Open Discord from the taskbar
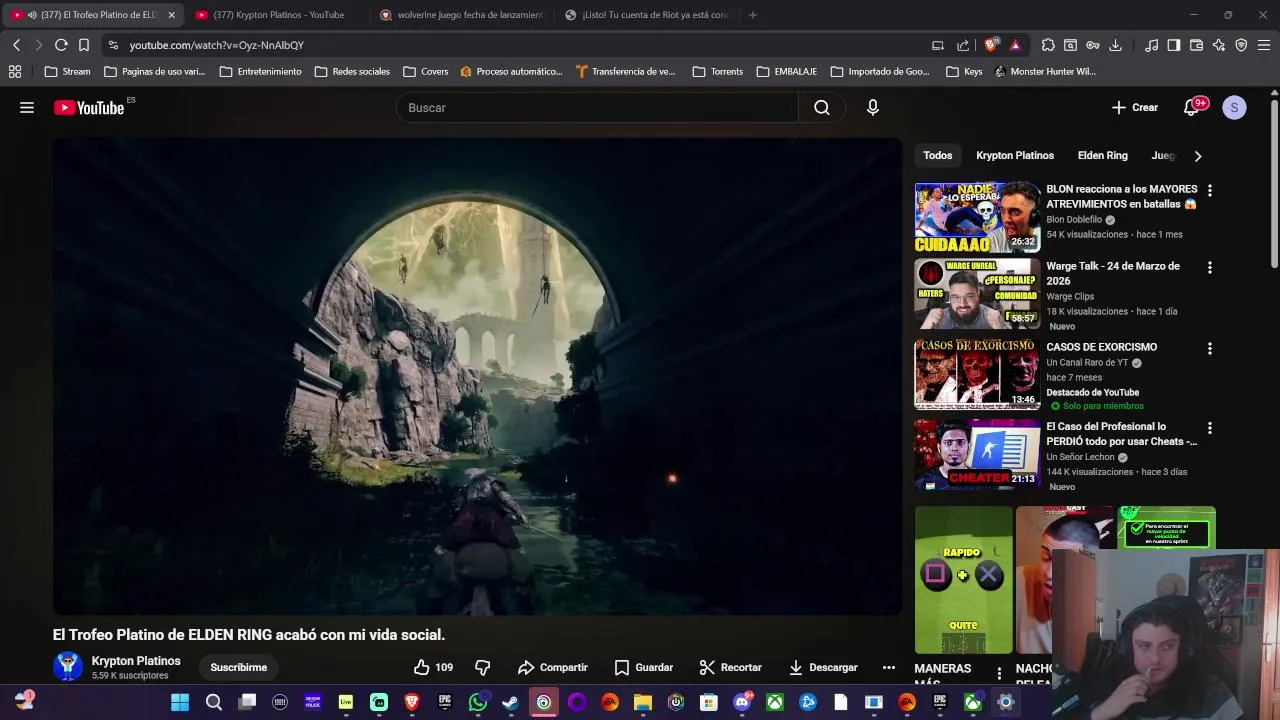Image resolution: width=1280 pixels, height=720 pixels. [742, 702]
